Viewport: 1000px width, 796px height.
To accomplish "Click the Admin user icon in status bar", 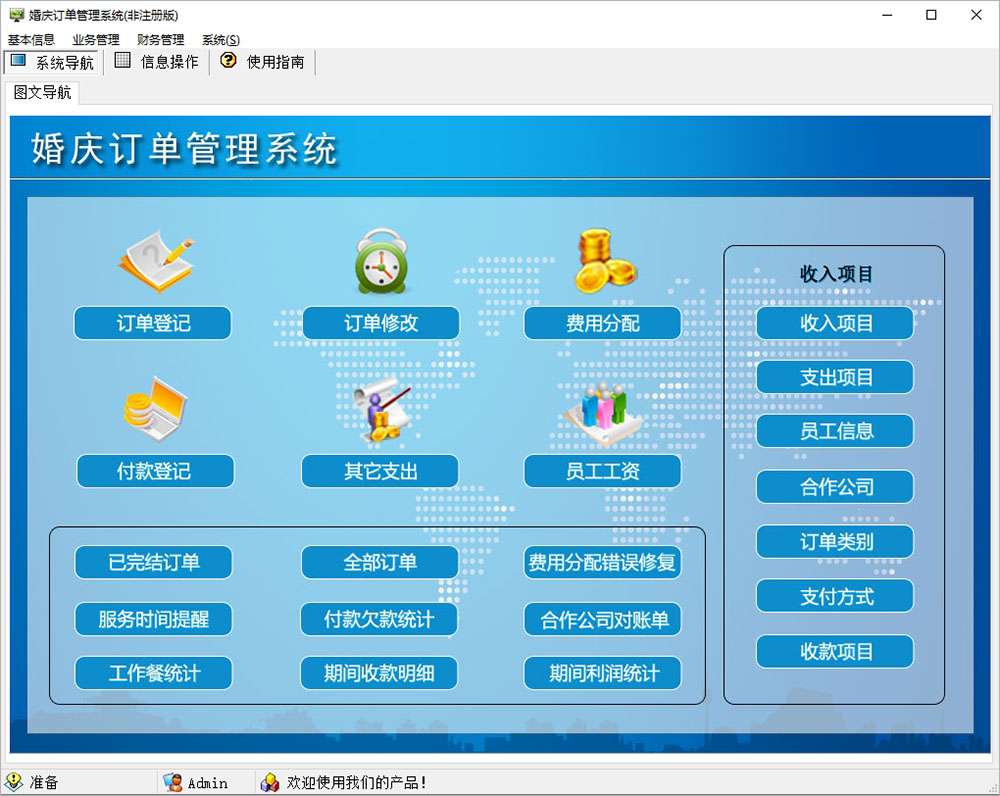I will click(x=173, y=783).
